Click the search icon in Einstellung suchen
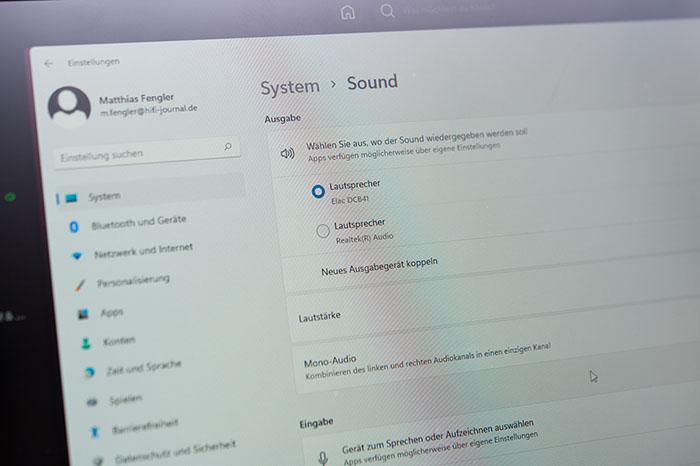 coord(228,146)
